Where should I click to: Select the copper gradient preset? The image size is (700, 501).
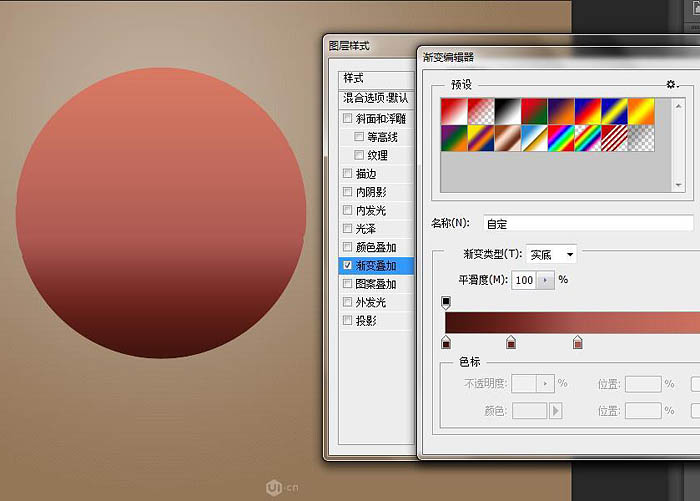click(x=509, y=136)
